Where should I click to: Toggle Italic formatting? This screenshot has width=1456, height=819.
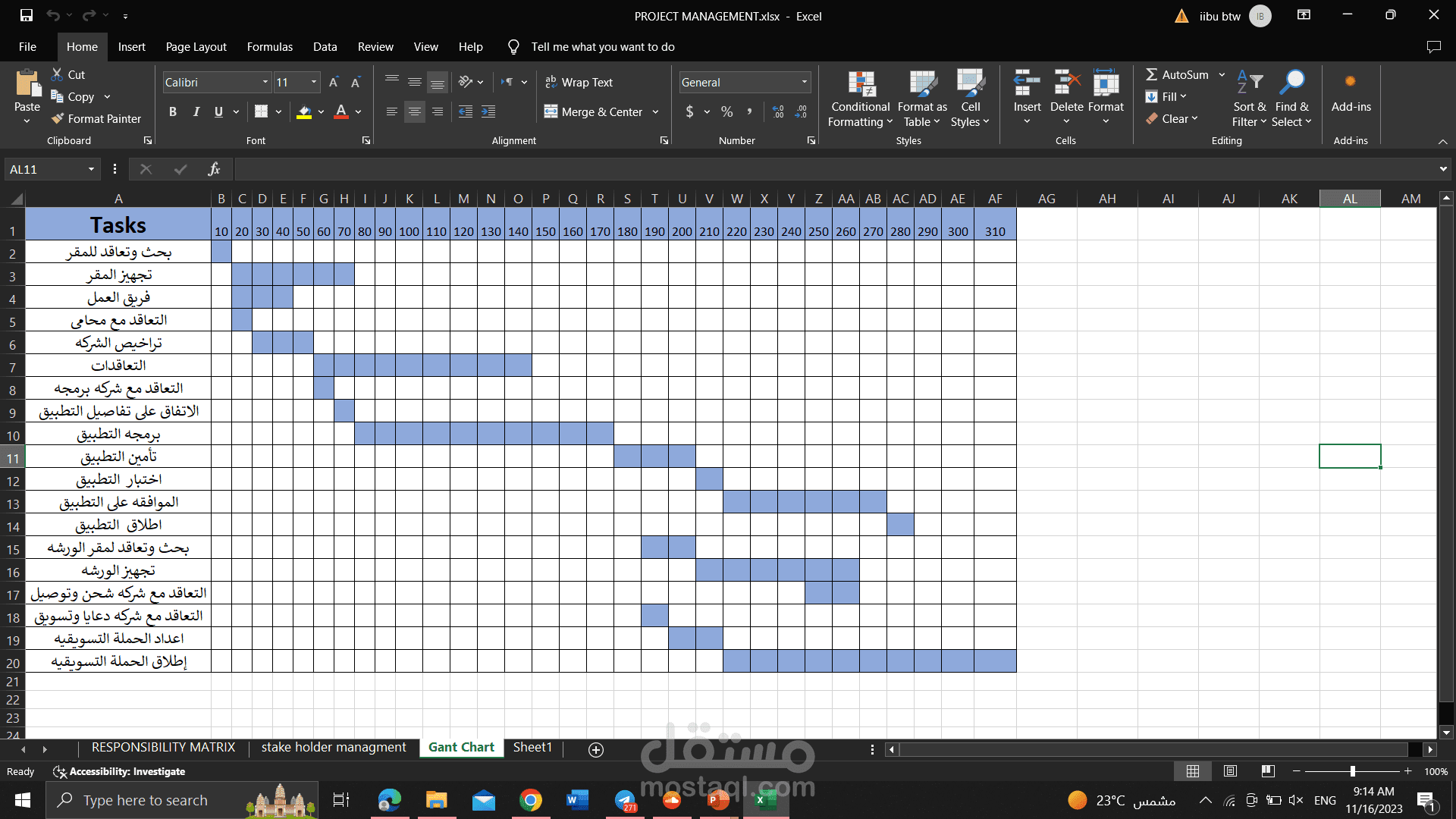click(196, 112)
